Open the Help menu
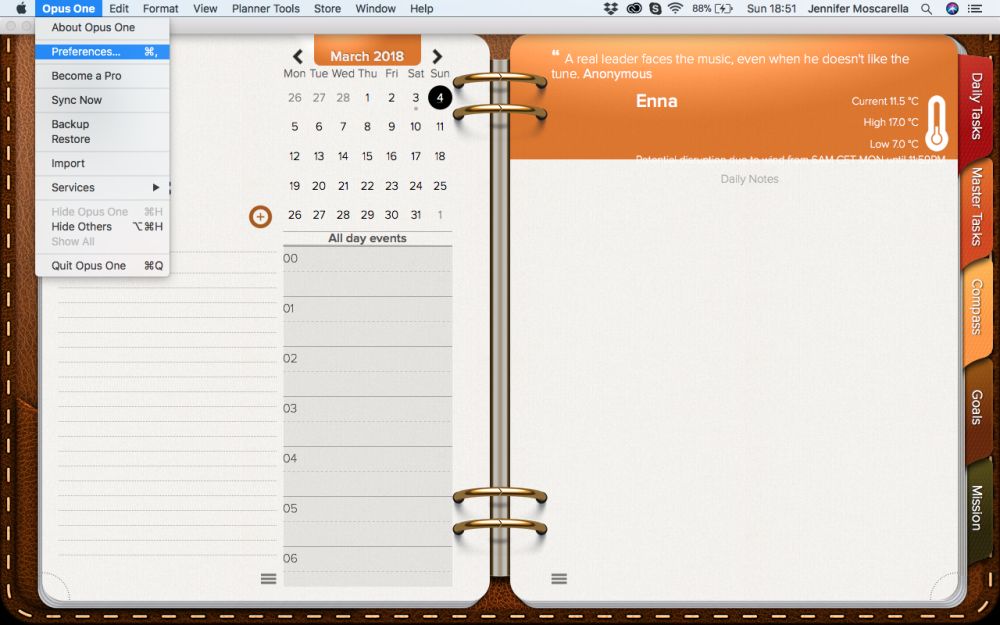1000x625 pixels. [x=422, y=8]
